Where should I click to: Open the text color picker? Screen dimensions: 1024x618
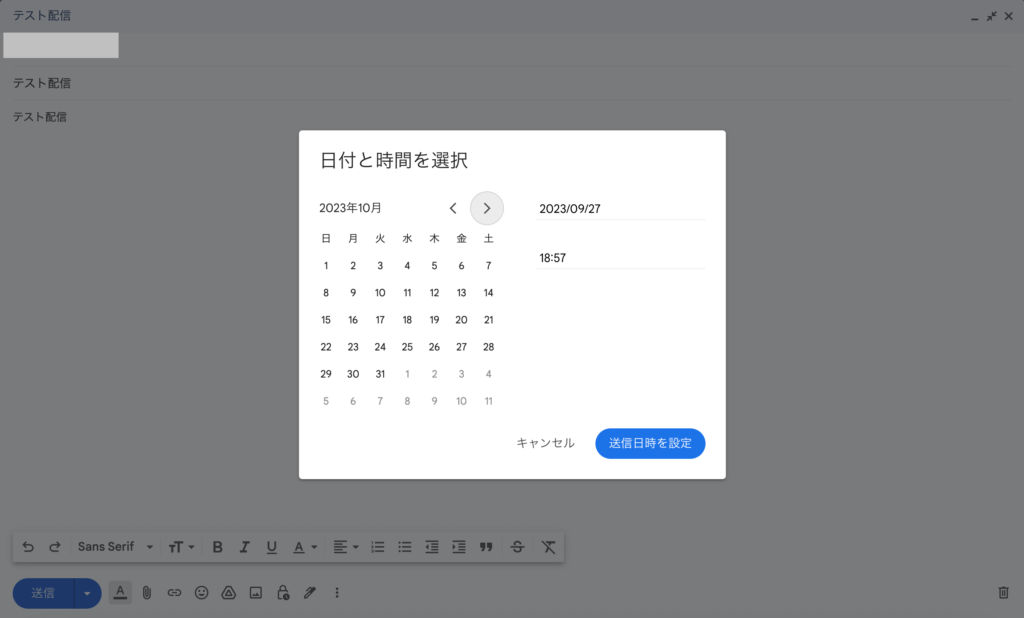click(304, 547)
